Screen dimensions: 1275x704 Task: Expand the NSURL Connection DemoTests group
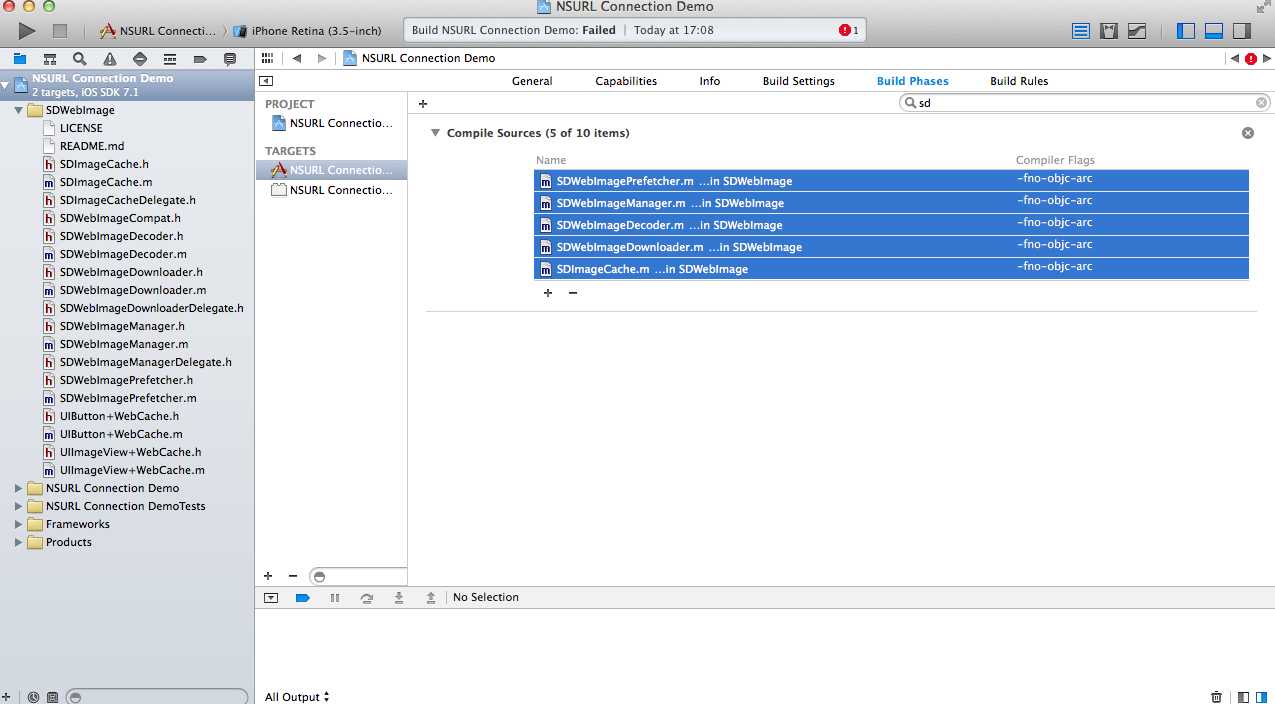[x=19, y=506]
